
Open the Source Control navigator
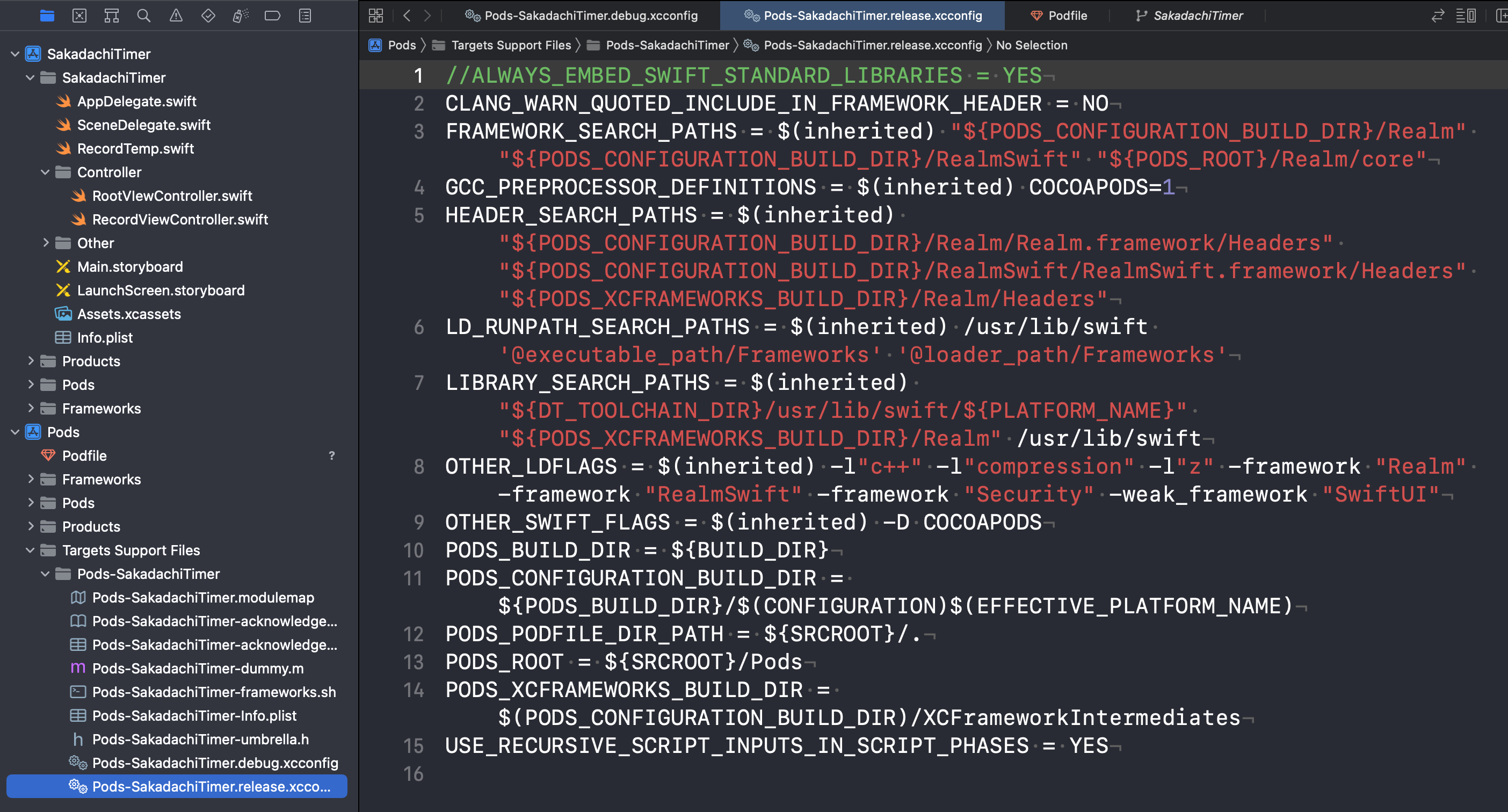click(79, 16)
